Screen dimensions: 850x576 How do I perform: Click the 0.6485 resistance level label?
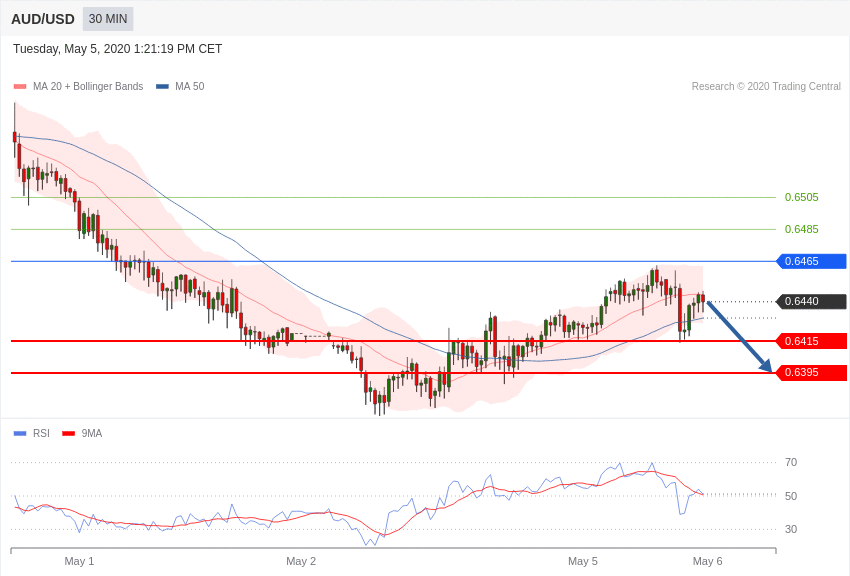pyautogui.click(x=801, y=229)
